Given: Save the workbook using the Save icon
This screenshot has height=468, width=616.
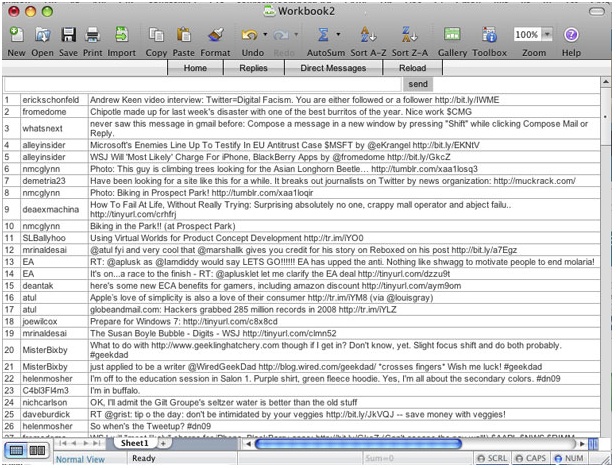Looking at the screenshot, I should coord(68,36).
